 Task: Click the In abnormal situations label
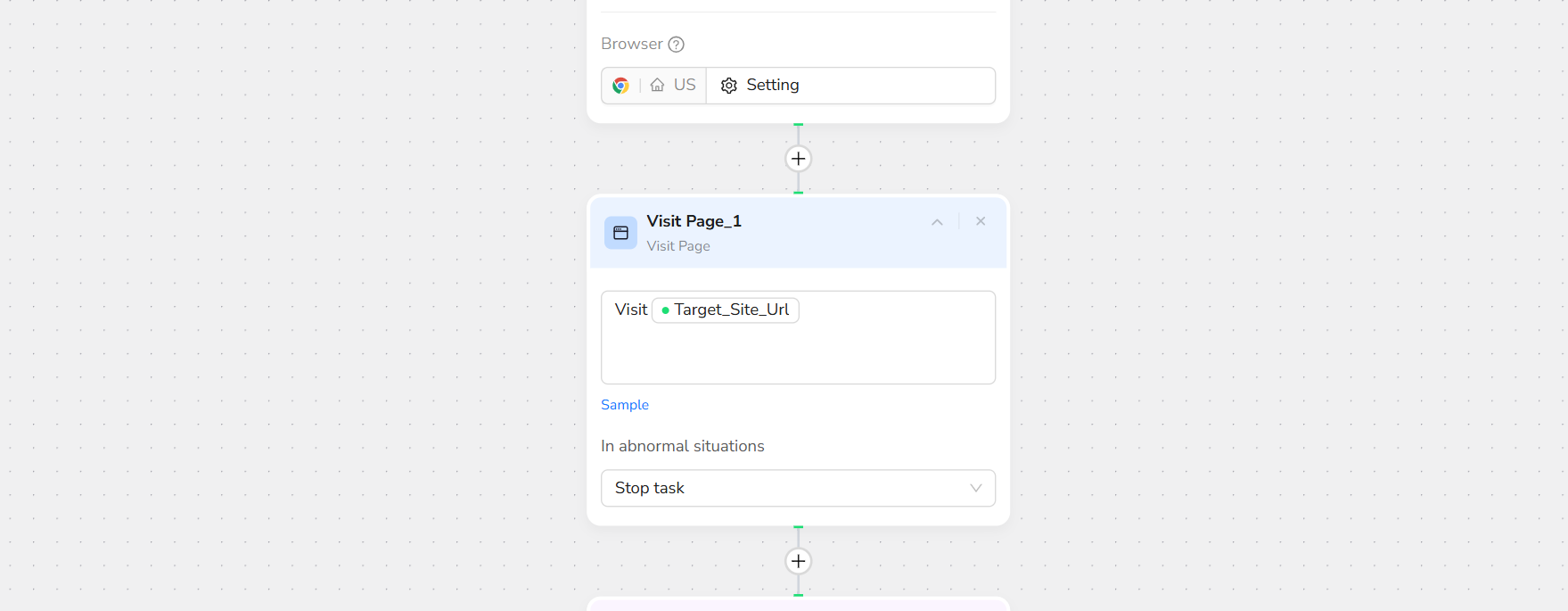coord(683,446)
